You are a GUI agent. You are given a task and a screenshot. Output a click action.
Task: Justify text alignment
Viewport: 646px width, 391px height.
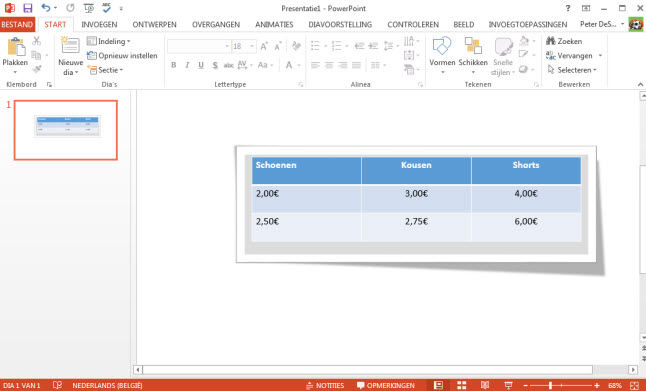[356, 65]
